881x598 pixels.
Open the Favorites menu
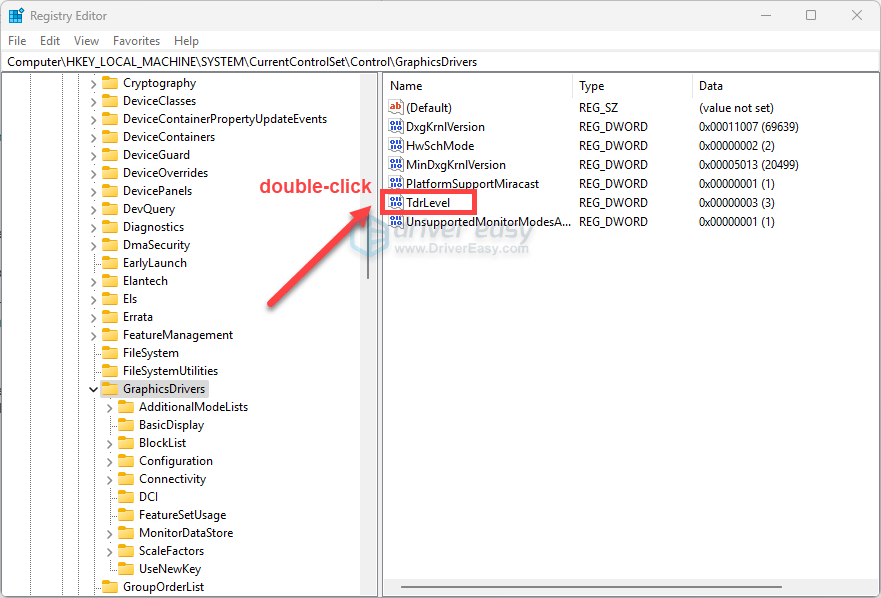coord(136,41)
